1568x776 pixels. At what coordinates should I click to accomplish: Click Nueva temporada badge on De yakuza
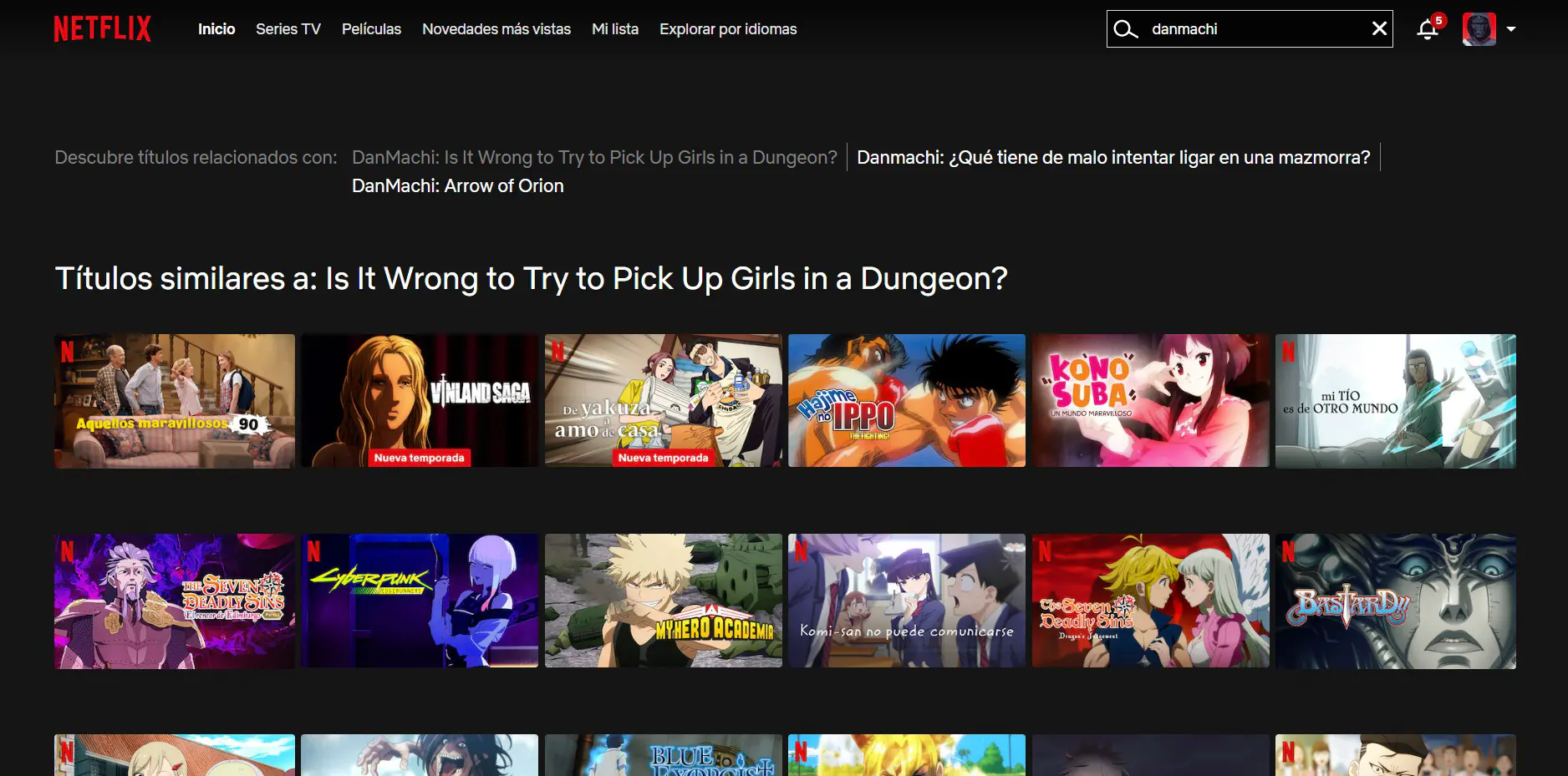pos(663,458)
